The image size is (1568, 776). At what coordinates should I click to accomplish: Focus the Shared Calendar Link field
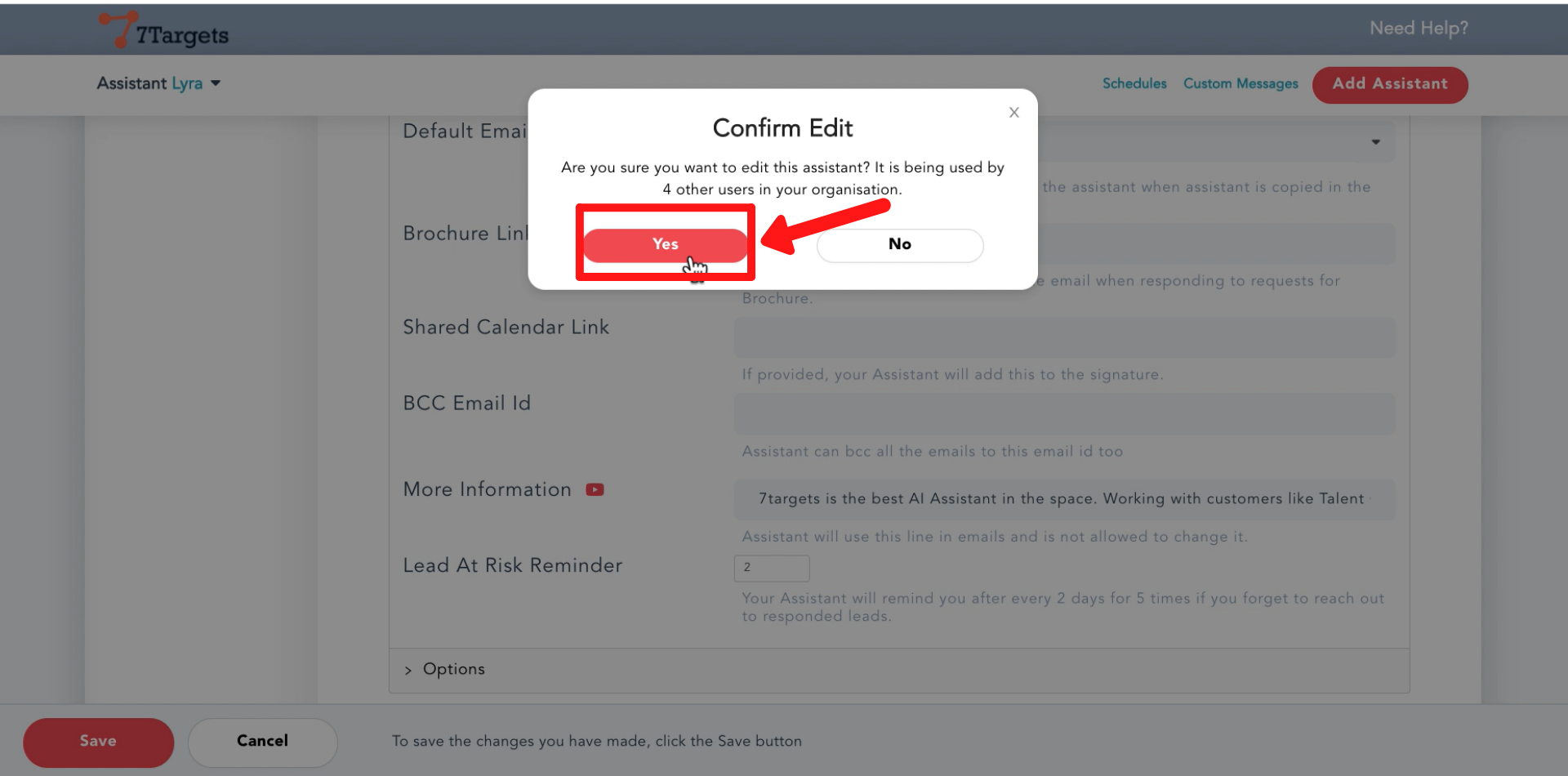click(x=1063, y=337)
